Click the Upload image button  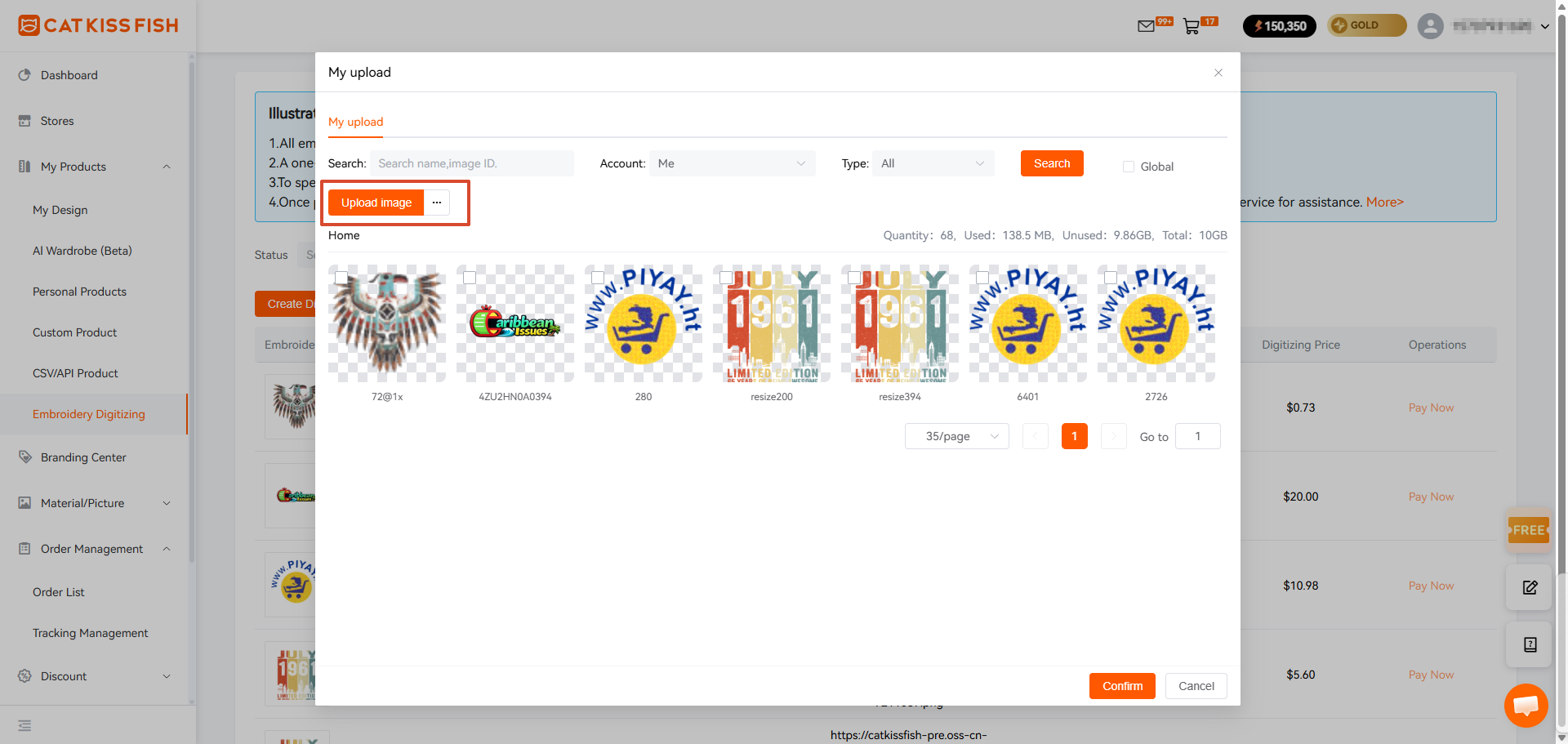coord(376,203)
